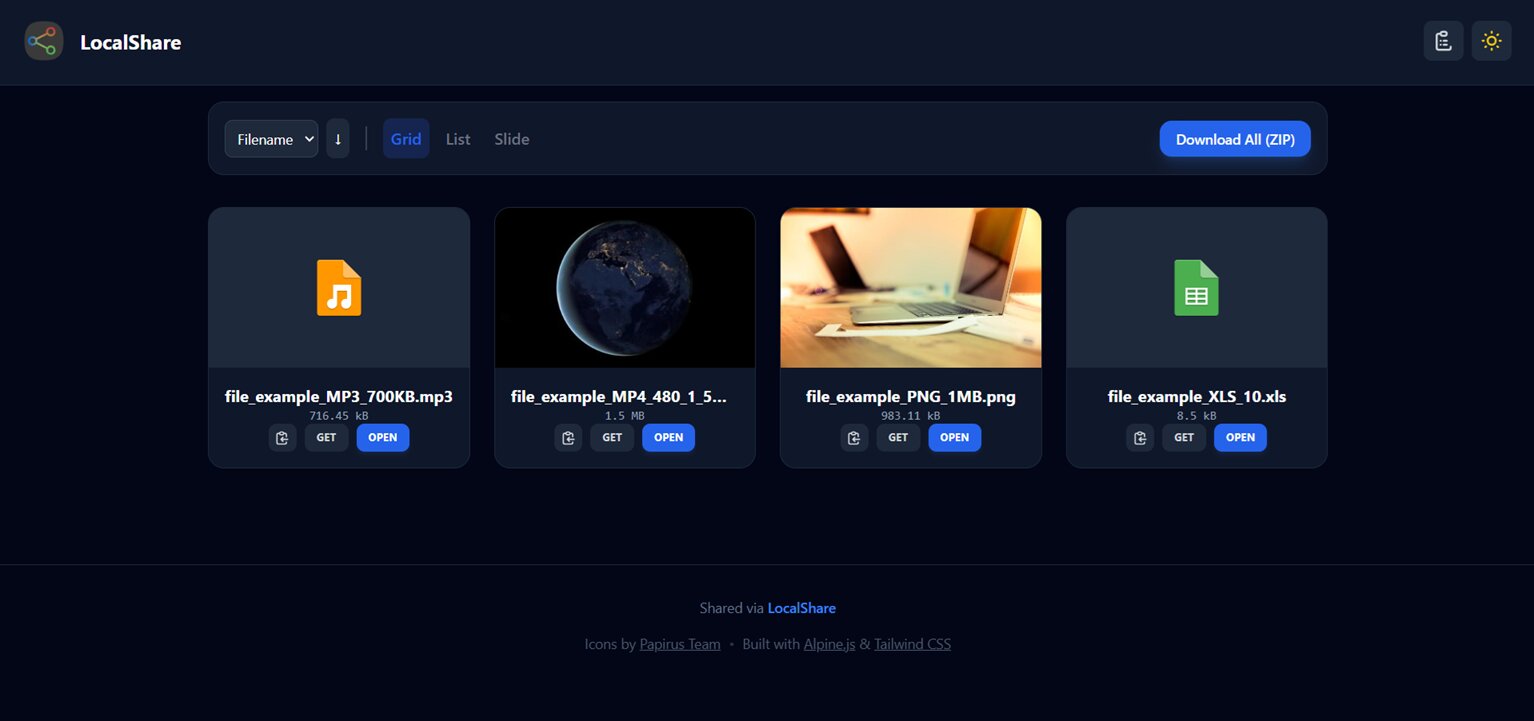Image resolution: width=1534 pixels, height=721 pixels.
Task: Open the Filename sort dropdown
Action: [x=271, y=139]
